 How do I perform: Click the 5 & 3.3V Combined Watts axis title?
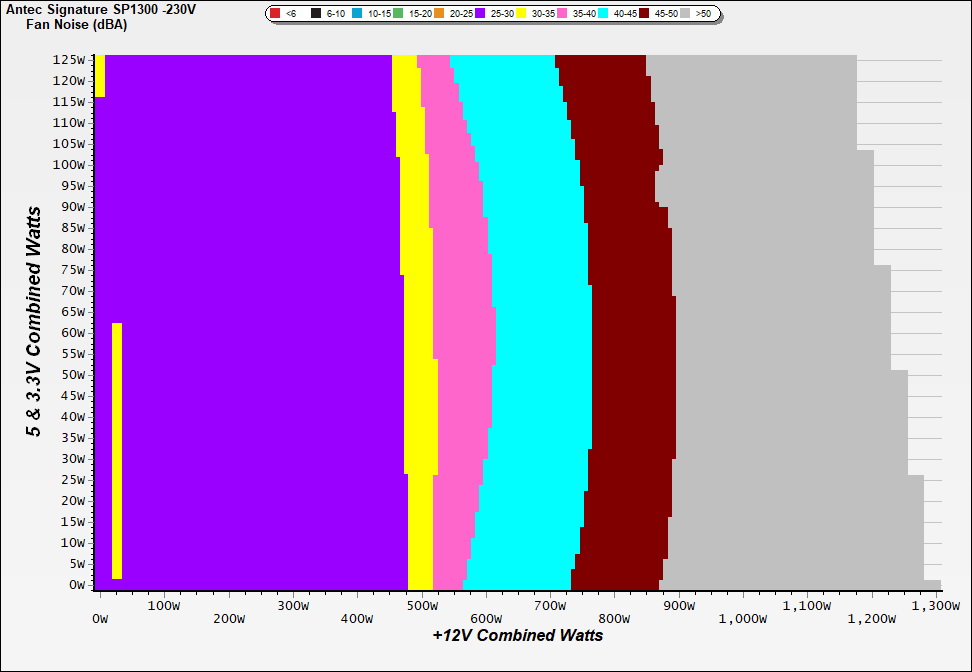click(x=34, y=322)
